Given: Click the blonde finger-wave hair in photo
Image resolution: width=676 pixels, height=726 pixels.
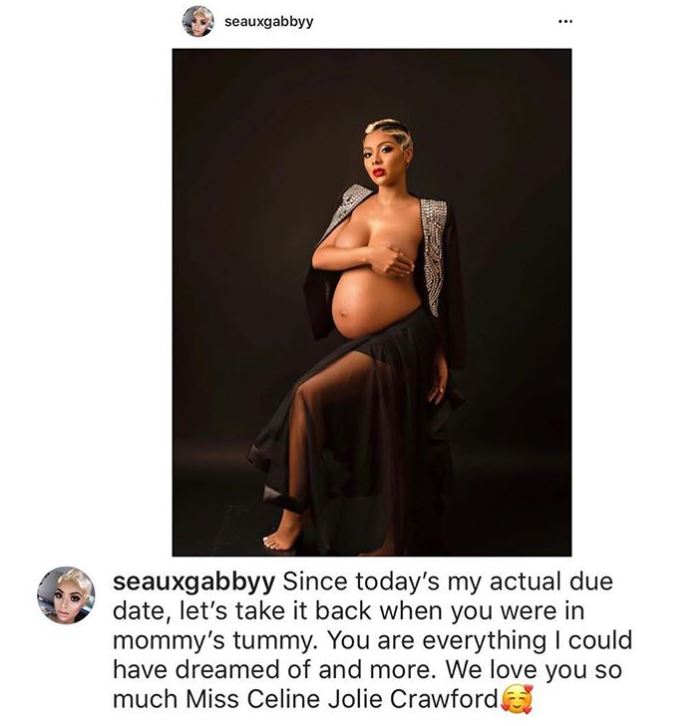Looking at the screenshot, I should pos(388,131).
